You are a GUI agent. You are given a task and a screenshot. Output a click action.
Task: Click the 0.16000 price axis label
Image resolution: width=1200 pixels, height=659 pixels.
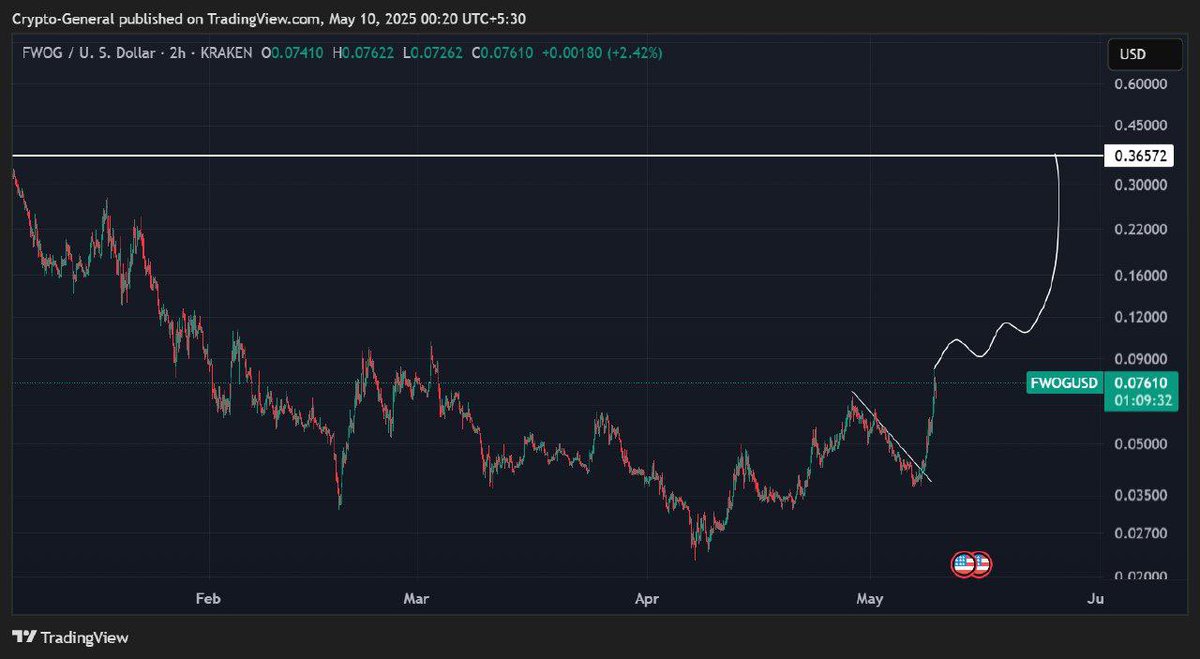coord(1139,276)
